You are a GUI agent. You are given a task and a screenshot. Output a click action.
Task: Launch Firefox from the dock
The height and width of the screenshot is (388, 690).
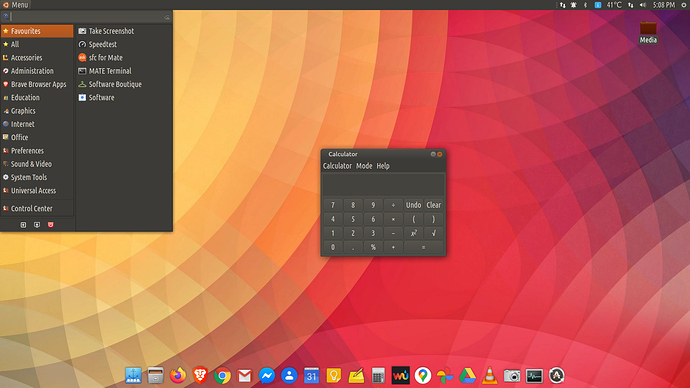(x=178, y=375)
